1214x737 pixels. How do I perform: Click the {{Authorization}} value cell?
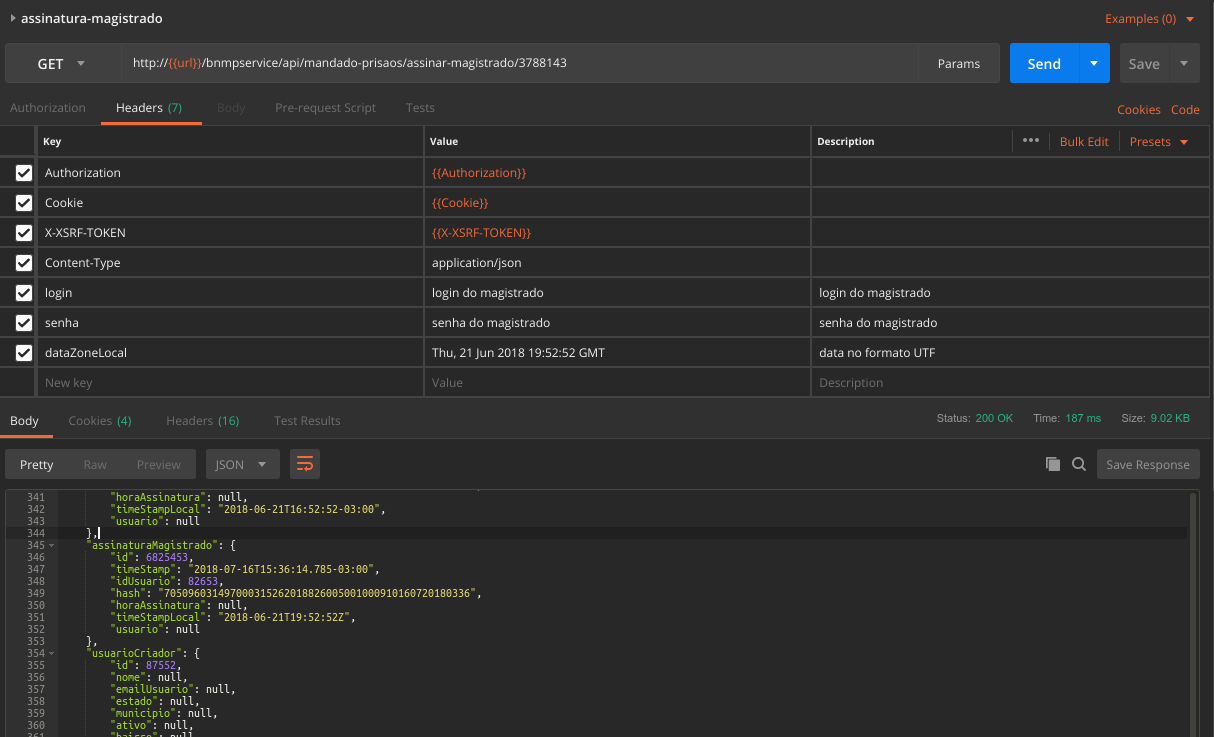coord(617,173)
